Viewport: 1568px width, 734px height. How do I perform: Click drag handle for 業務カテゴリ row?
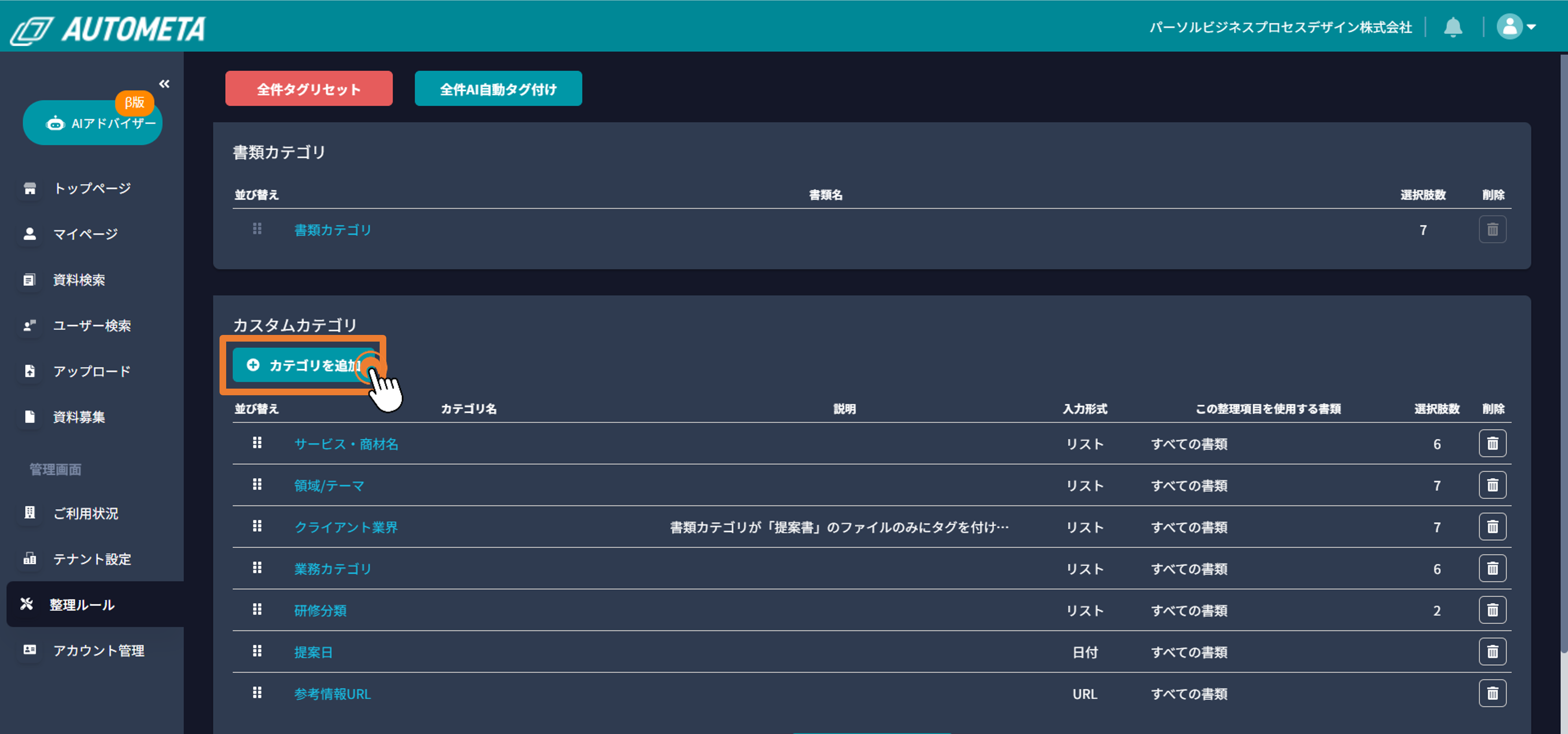(x=257, y=567)
